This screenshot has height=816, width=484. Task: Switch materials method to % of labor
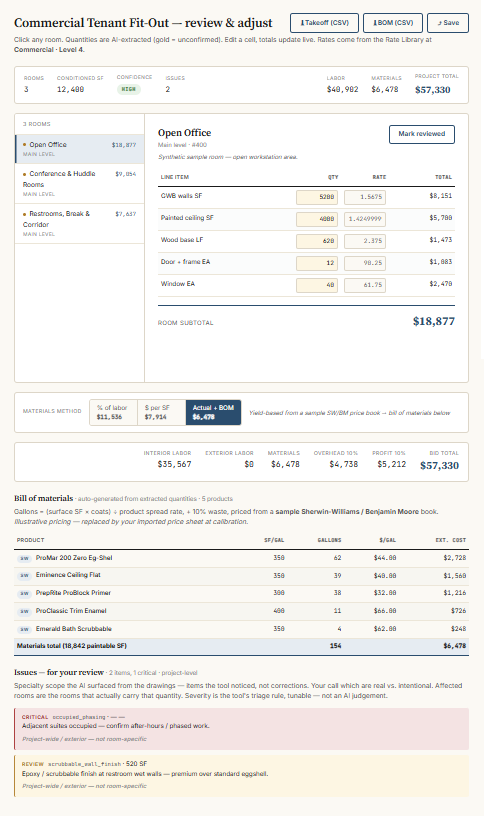click(x=113, y=412)
